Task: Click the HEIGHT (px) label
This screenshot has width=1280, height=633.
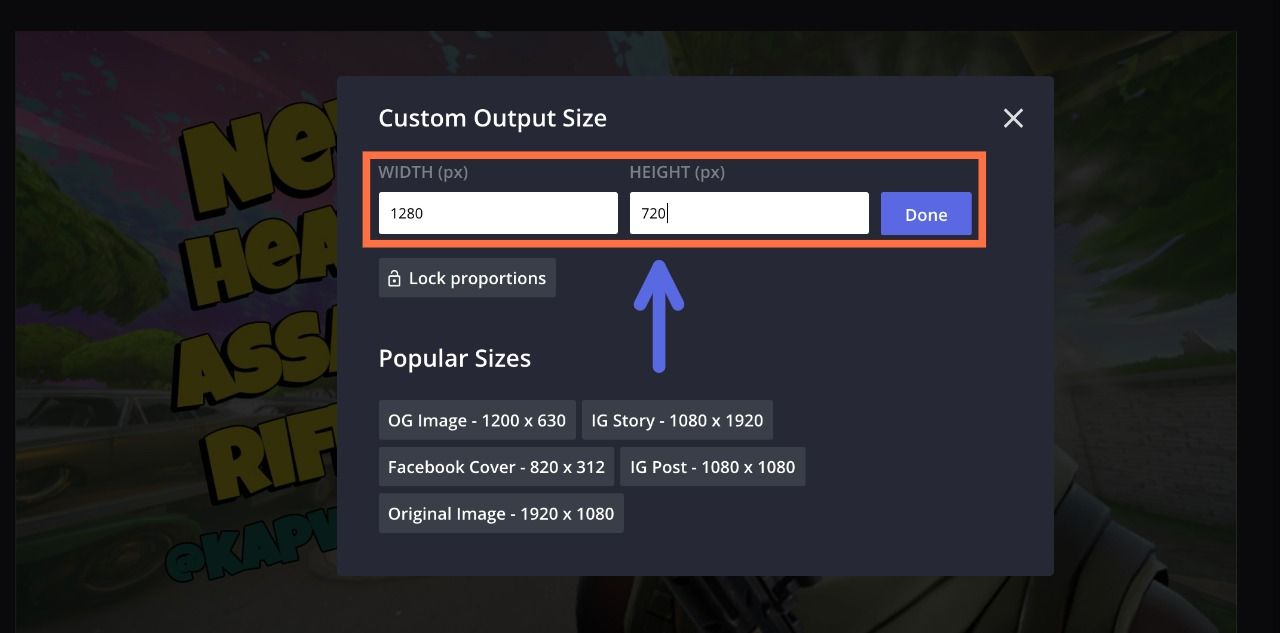Action: tap(677, 172)
